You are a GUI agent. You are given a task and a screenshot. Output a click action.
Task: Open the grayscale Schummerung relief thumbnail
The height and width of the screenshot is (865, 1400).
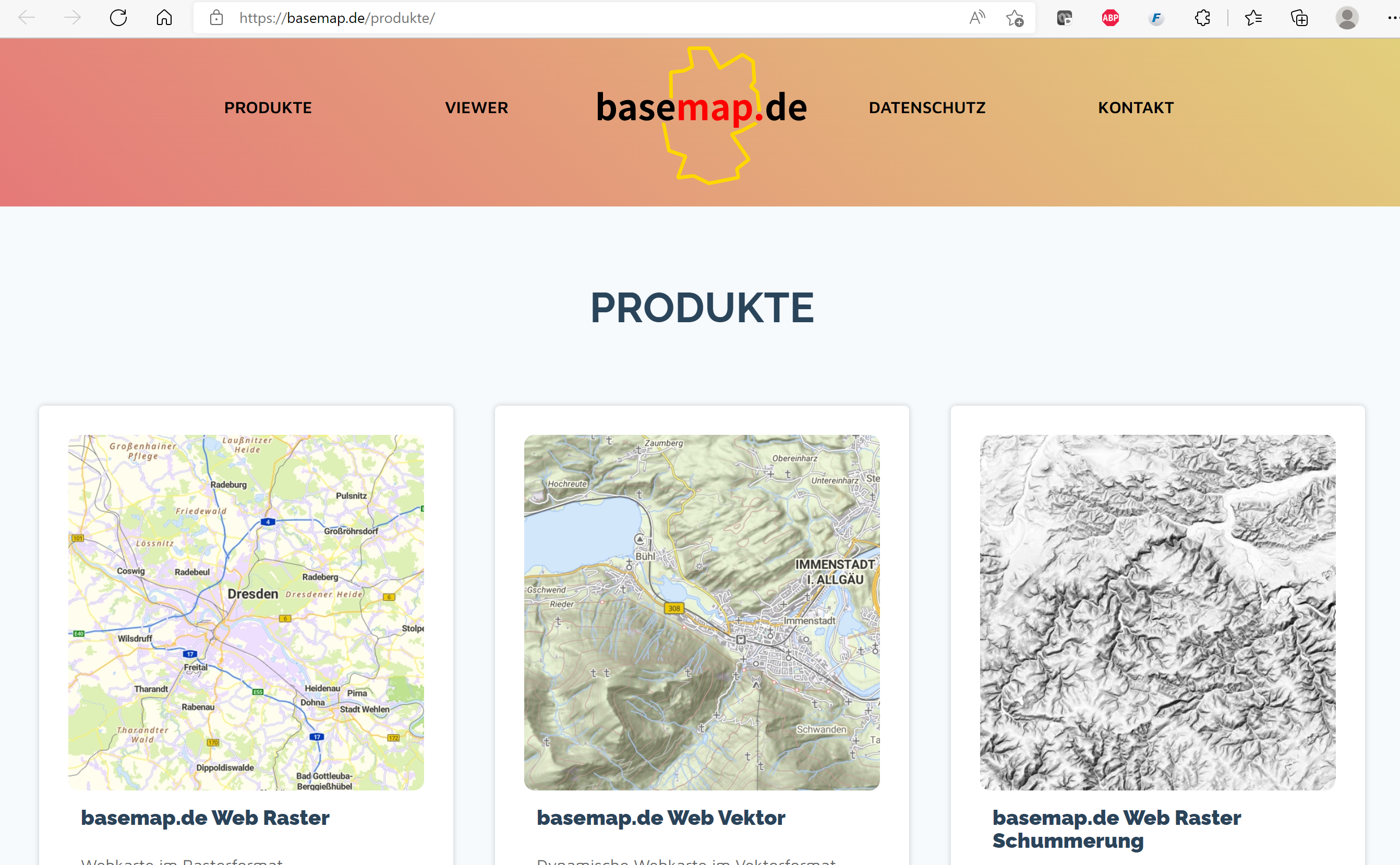tap(1157, 612)
